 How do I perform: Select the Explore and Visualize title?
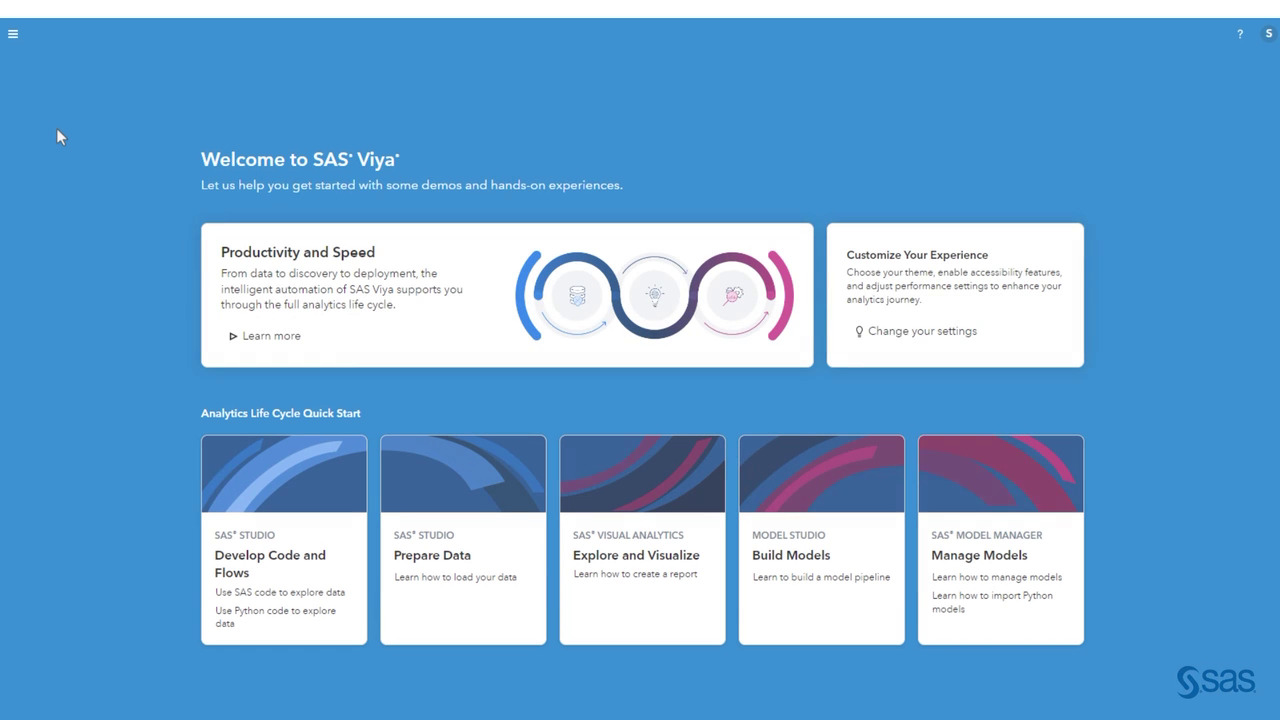coord(636,555)
